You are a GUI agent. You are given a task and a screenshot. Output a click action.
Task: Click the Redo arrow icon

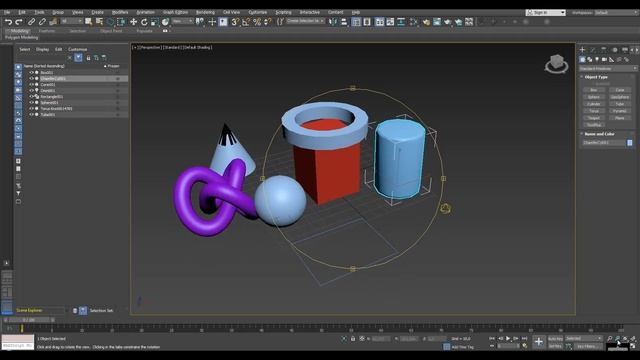click(x=19, y=22)
